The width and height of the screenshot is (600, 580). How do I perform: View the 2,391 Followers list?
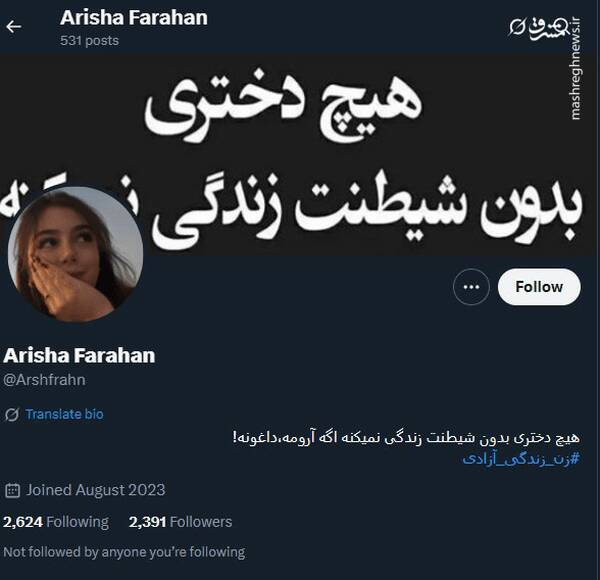pos(180,522)
